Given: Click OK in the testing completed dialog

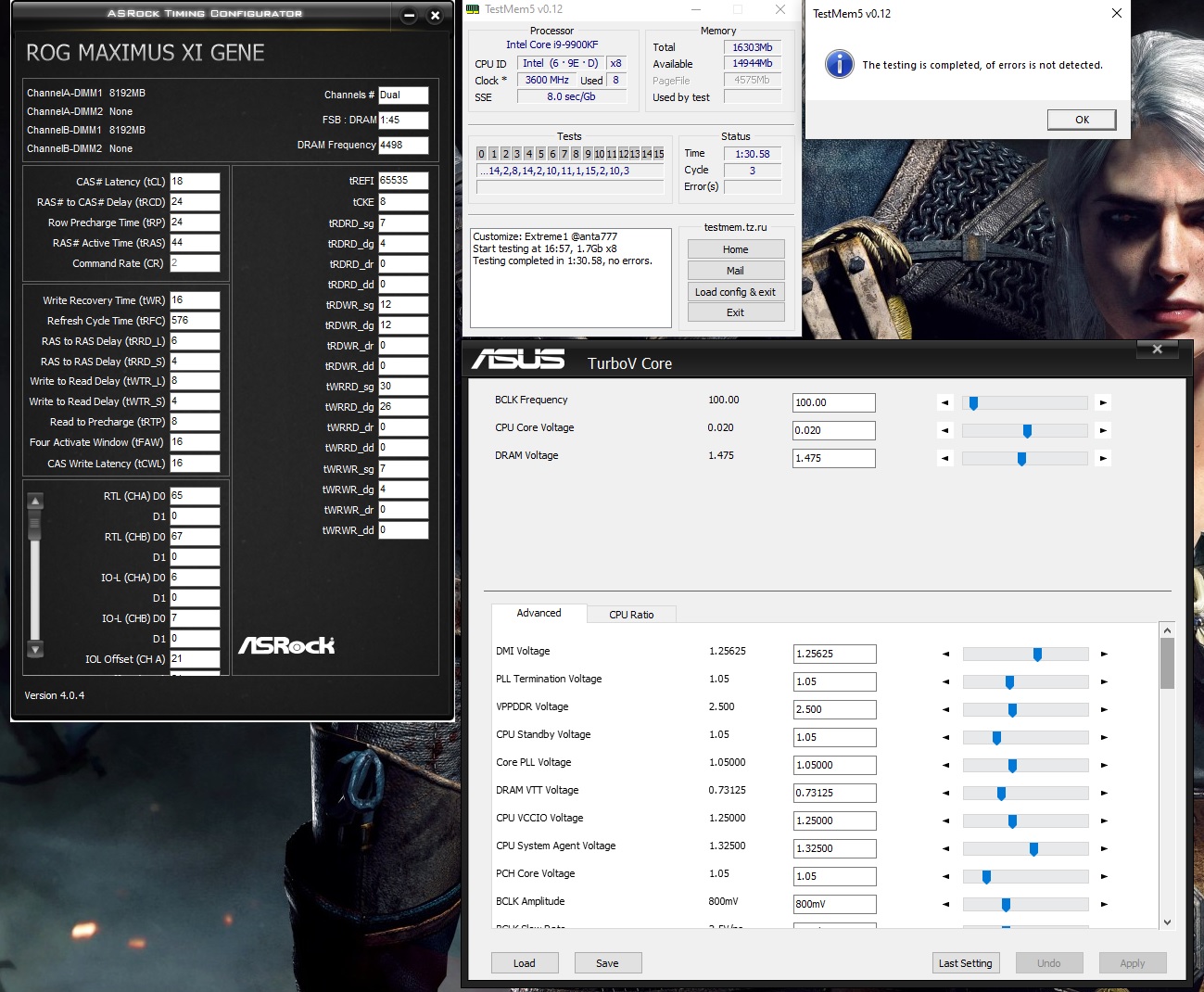Looking at the screenshot, I should 1082,120.
